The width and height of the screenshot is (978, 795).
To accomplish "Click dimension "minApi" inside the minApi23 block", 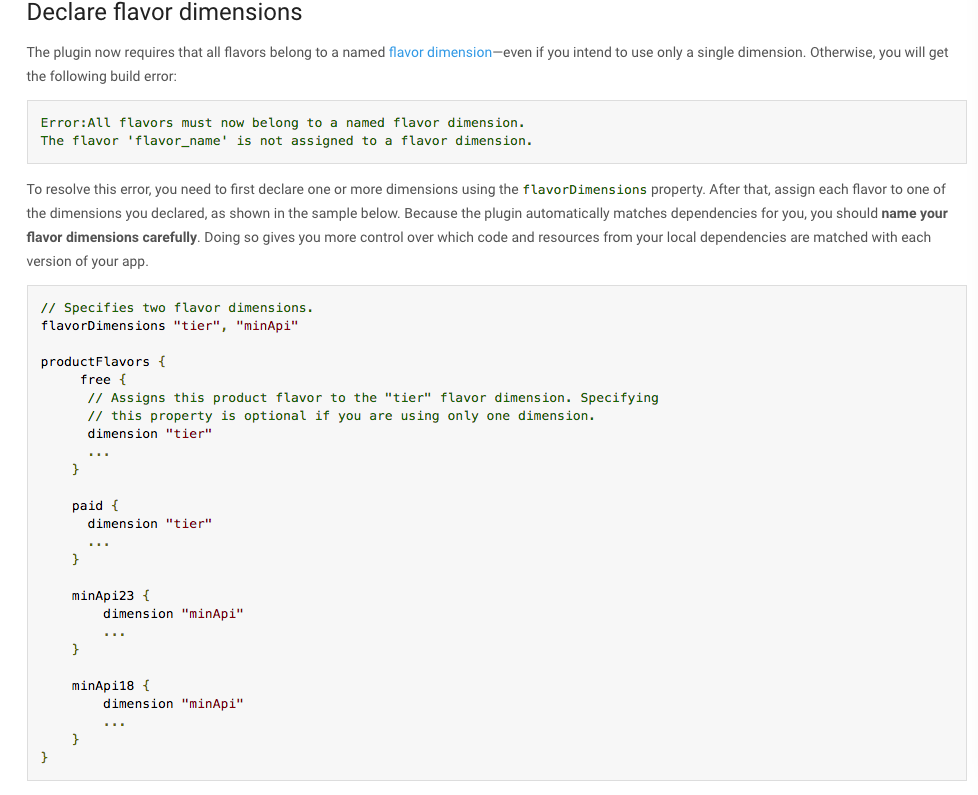I will pyautogui.click(x=173, y=614).
